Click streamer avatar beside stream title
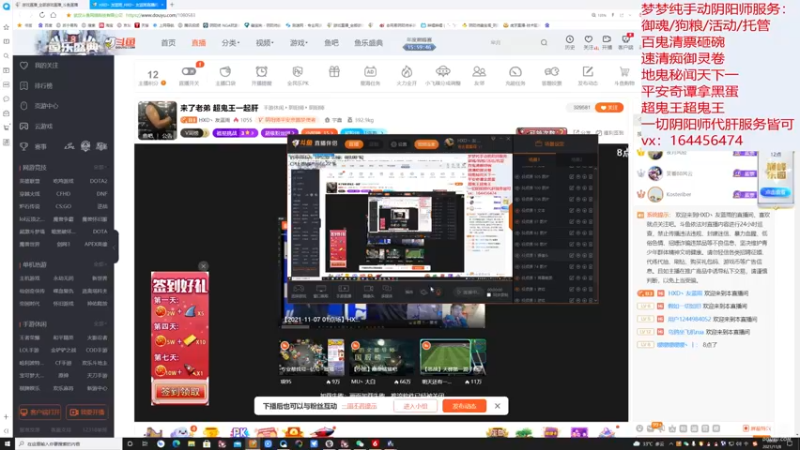The height and width of the screenshot is (450, 800). click(x=157, y=120)
